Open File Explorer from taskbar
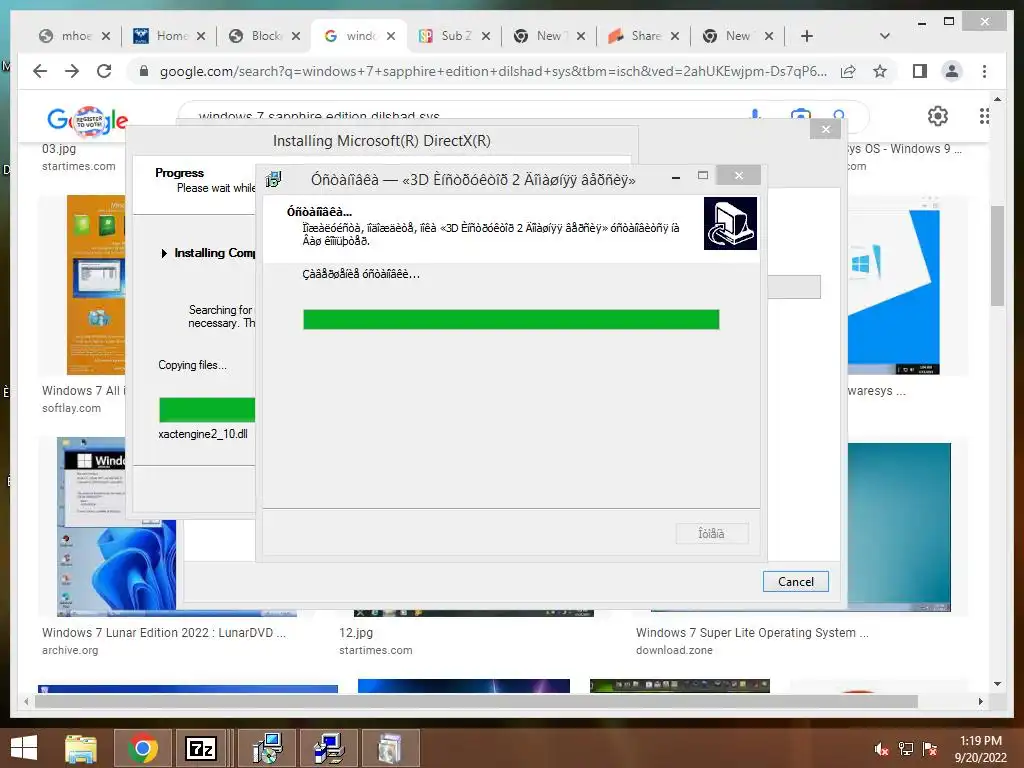The image size is (1024, 768). coord(80,748)
